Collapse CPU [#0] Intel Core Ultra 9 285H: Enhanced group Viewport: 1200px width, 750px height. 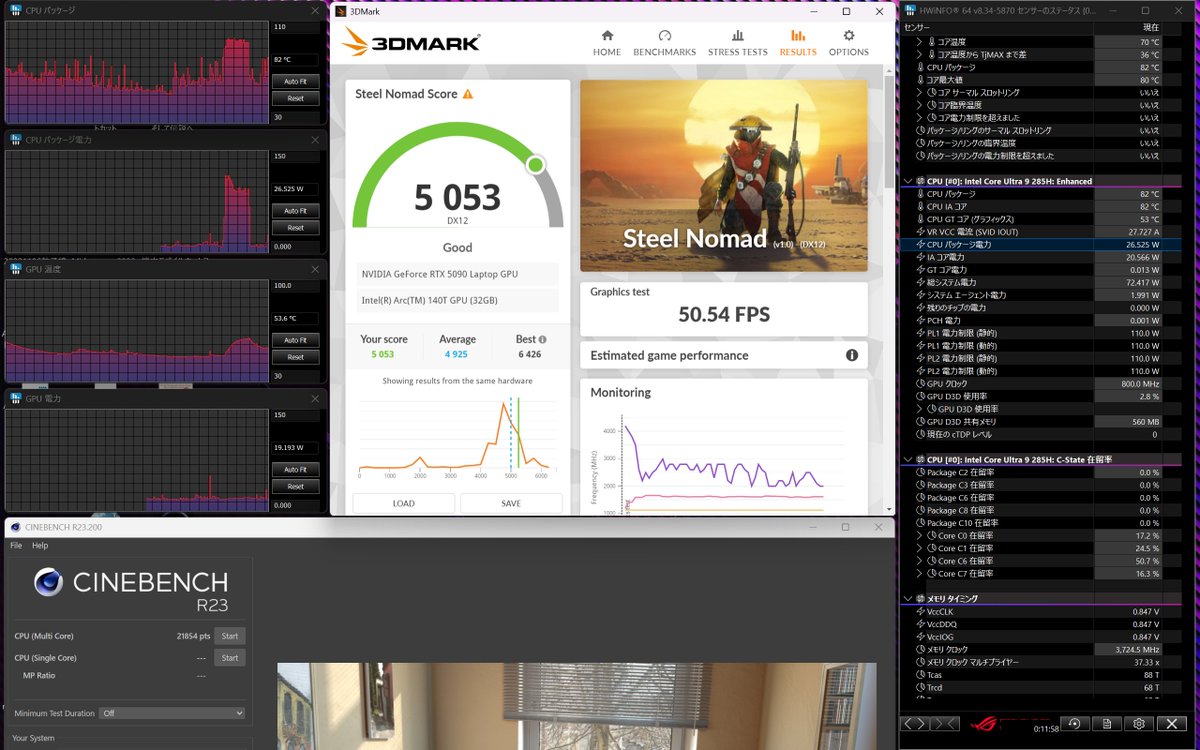coord(908,181)
